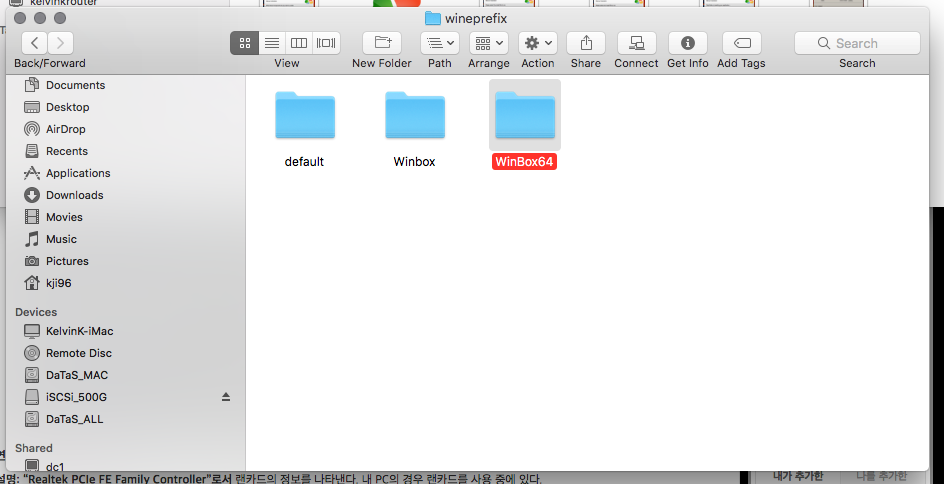Select the WinBox64 folder icon
Viewport: 944px width, 484px height.
coord(525,115)
